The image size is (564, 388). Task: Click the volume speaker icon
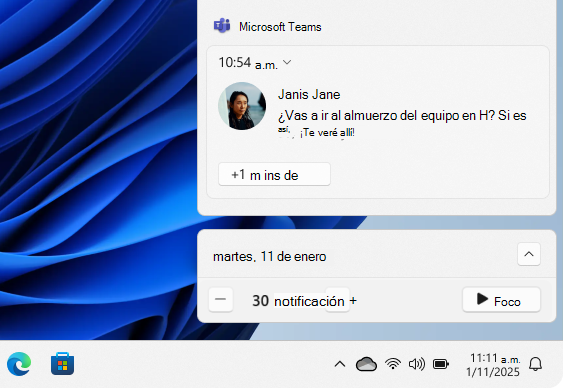point(417,364)
